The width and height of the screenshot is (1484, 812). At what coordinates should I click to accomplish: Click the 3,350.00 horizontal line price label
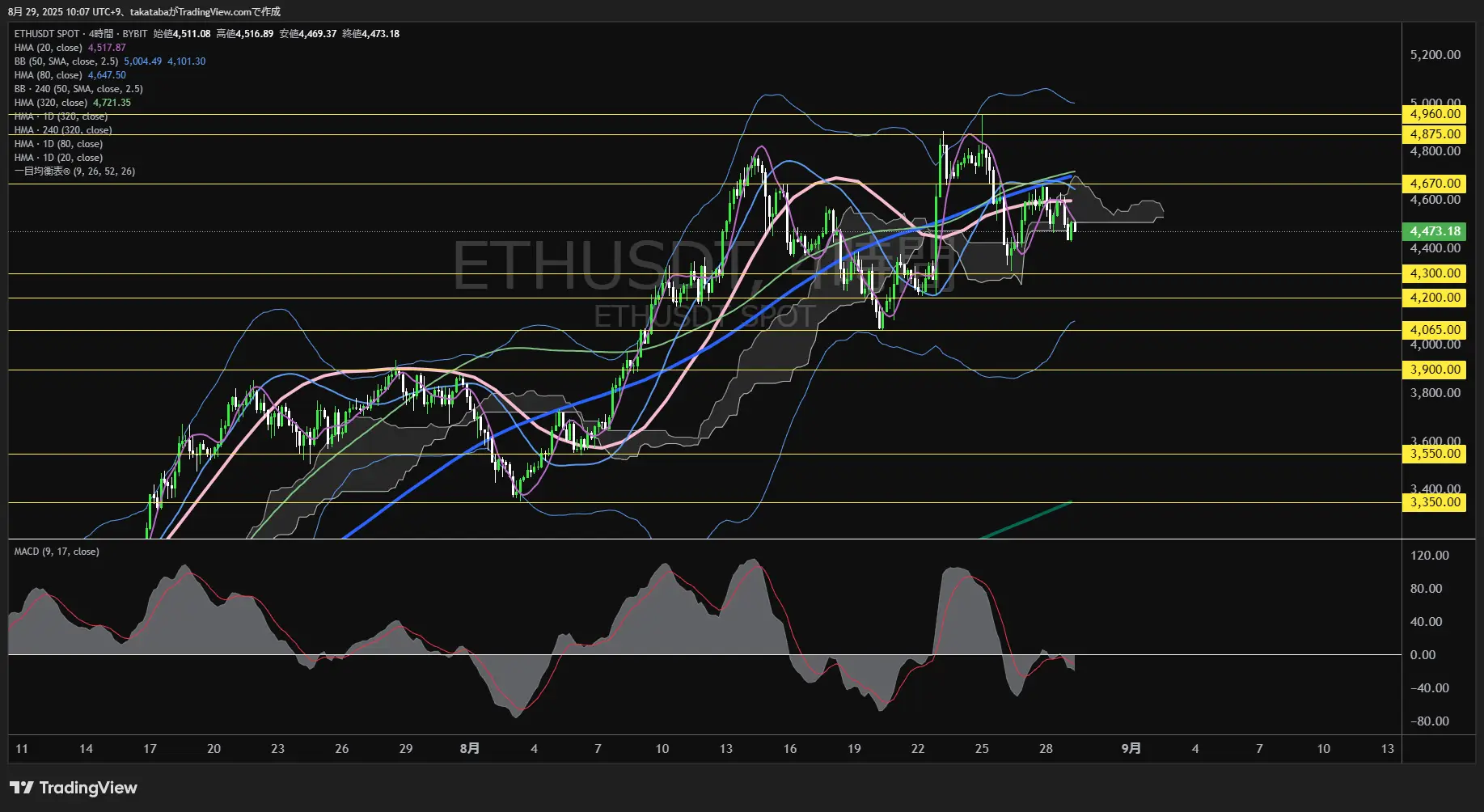(x=1435, y=502)
